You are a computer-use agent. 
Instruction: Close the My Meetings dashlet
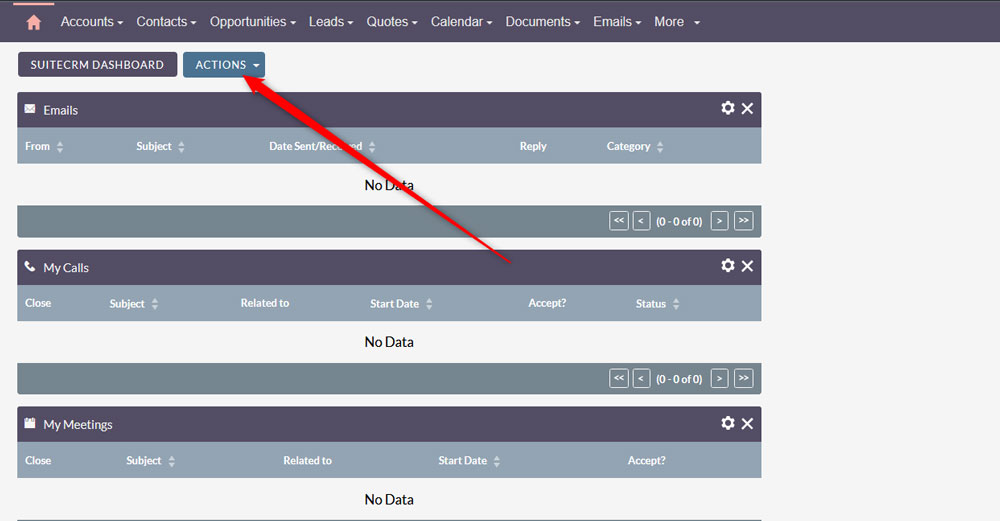point(747,423)
